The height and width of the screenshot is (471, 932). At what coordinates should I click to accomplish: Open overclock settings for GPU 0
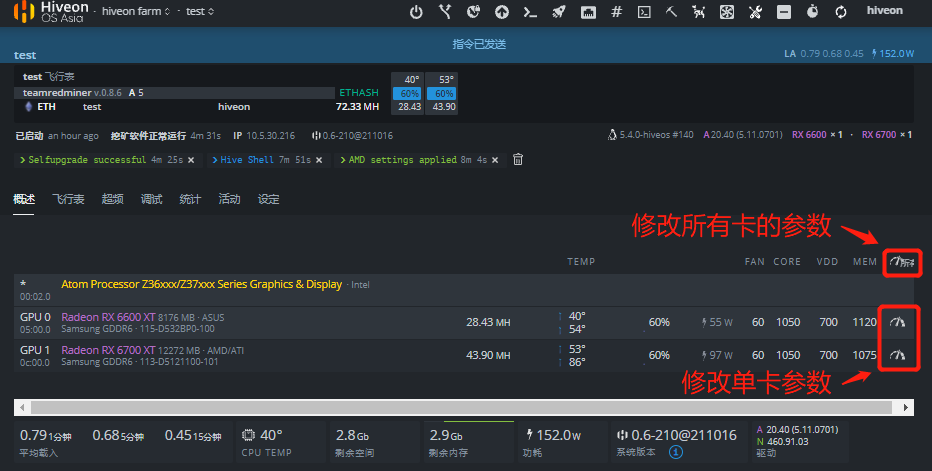[897, 322]
